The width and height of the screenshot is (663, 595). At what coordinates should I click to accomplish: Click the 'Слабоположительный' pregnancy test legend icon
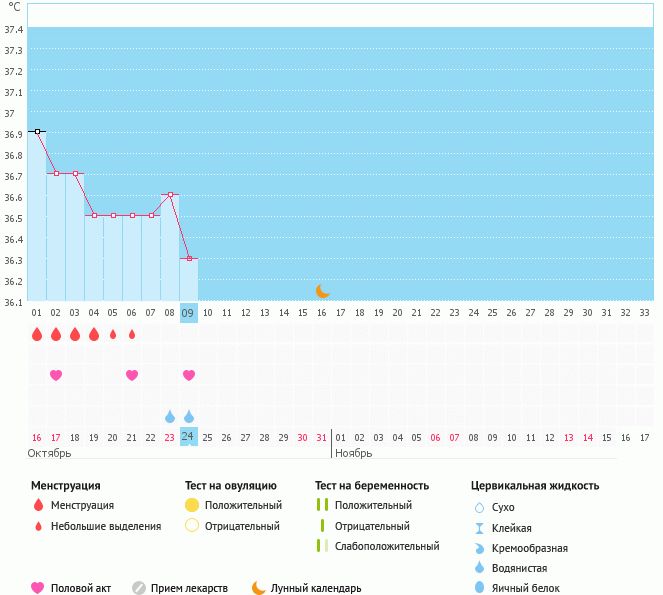(x=322, y=546)
